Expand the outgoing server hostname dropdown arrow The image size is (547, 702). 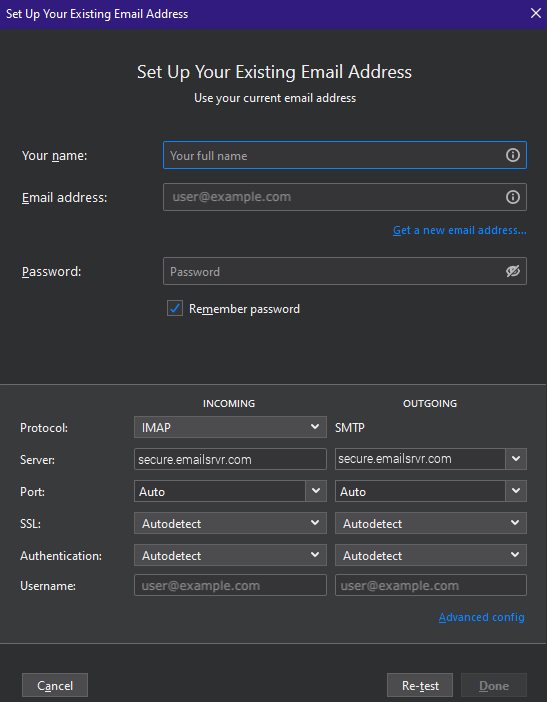[x=516, y=459]
